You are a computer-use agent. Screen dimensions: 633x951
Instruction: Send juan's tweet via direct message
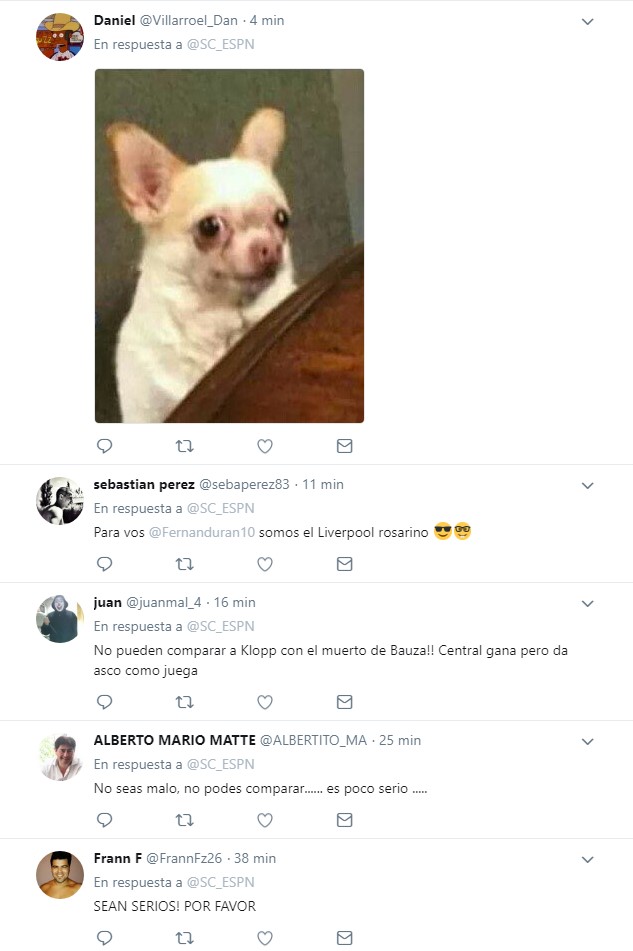[x=344, y=702]
